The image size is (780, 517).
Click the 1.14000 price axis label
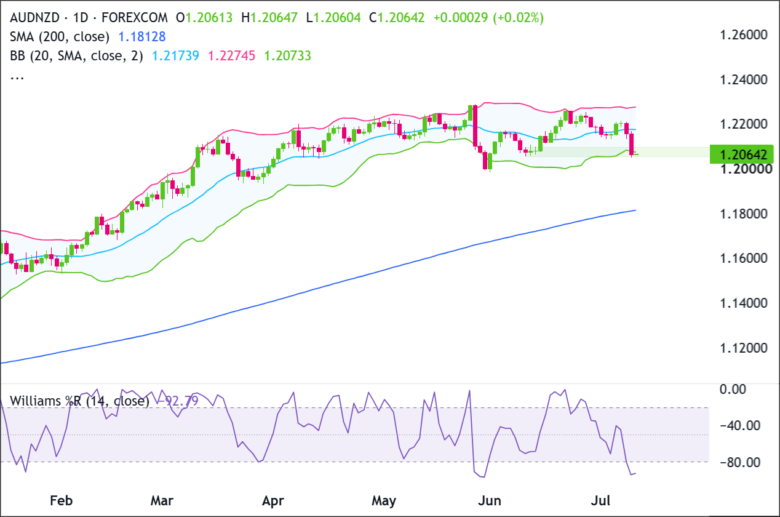coord(744,303)
